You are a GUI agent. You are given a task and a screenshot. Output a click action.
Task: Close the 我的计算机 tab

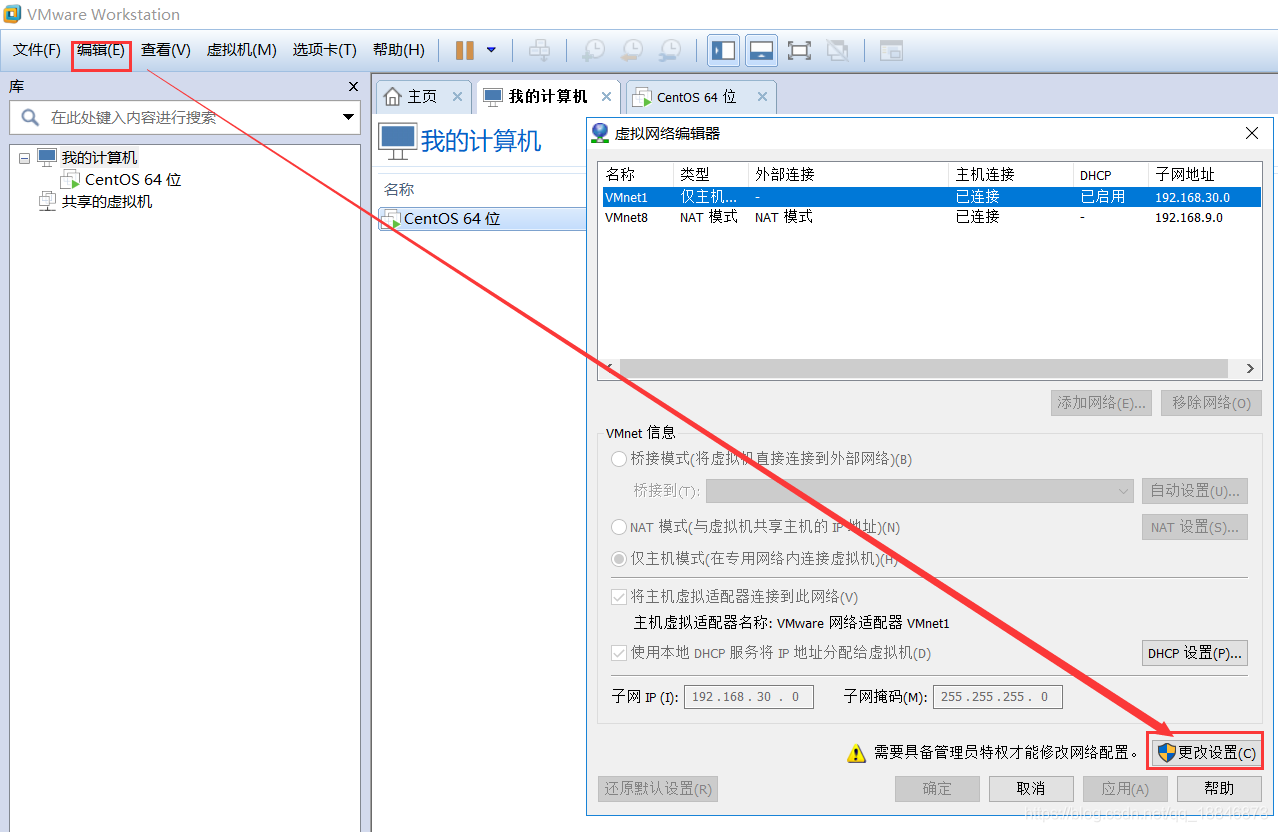click(x=607, y=97)
